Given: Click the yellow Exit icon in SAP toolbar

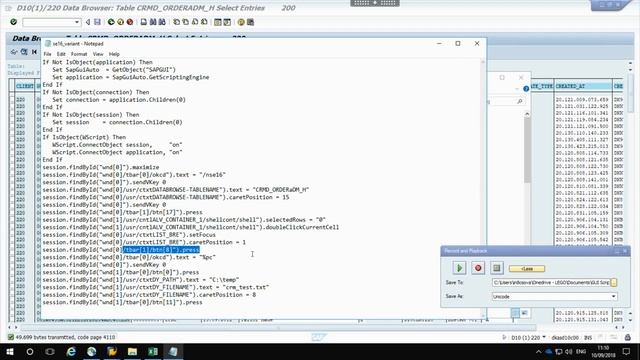Looking at the screenshot, I should (120, 22).
